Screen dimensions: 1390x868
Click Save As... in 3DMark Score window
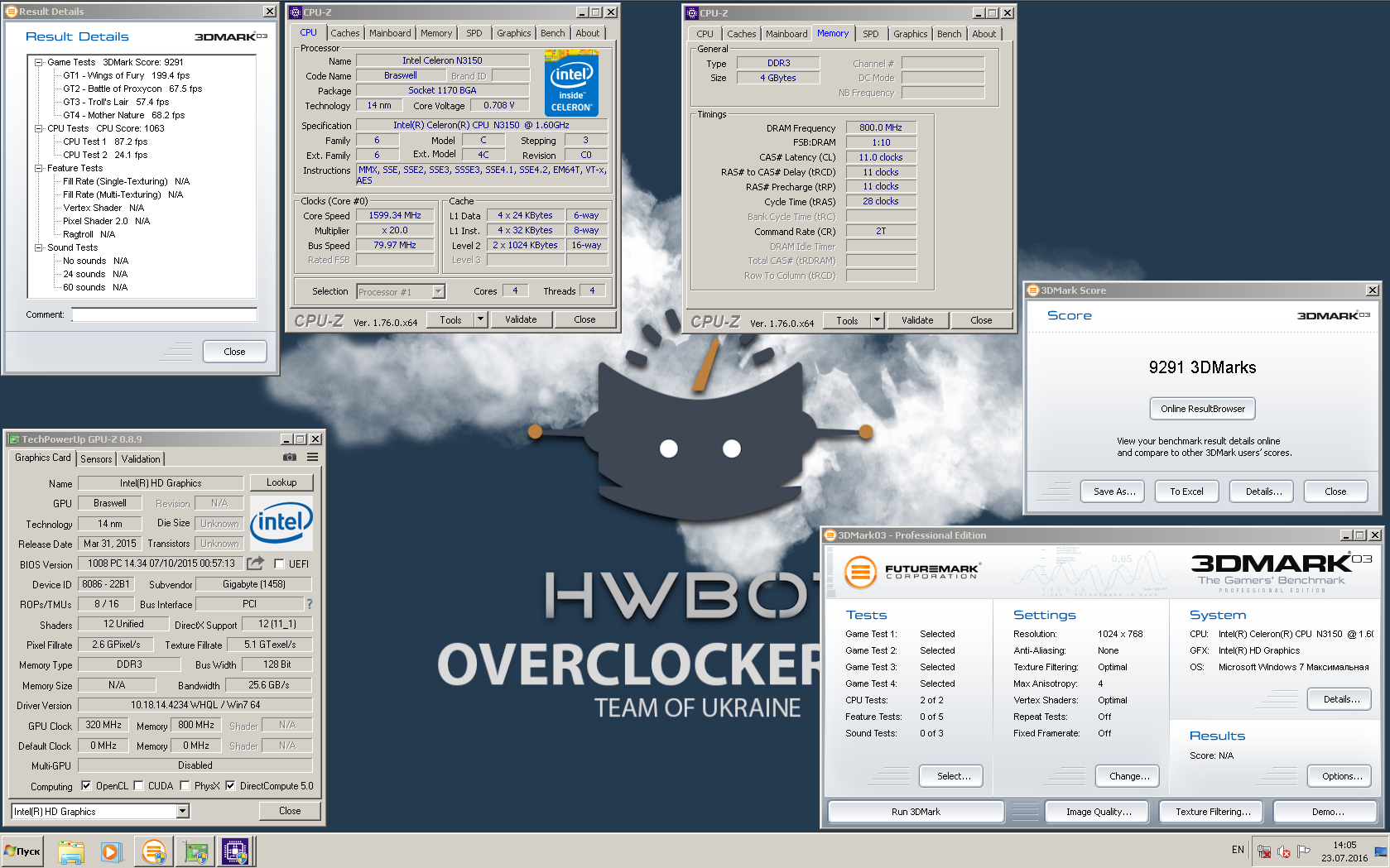click(1113, 492)
